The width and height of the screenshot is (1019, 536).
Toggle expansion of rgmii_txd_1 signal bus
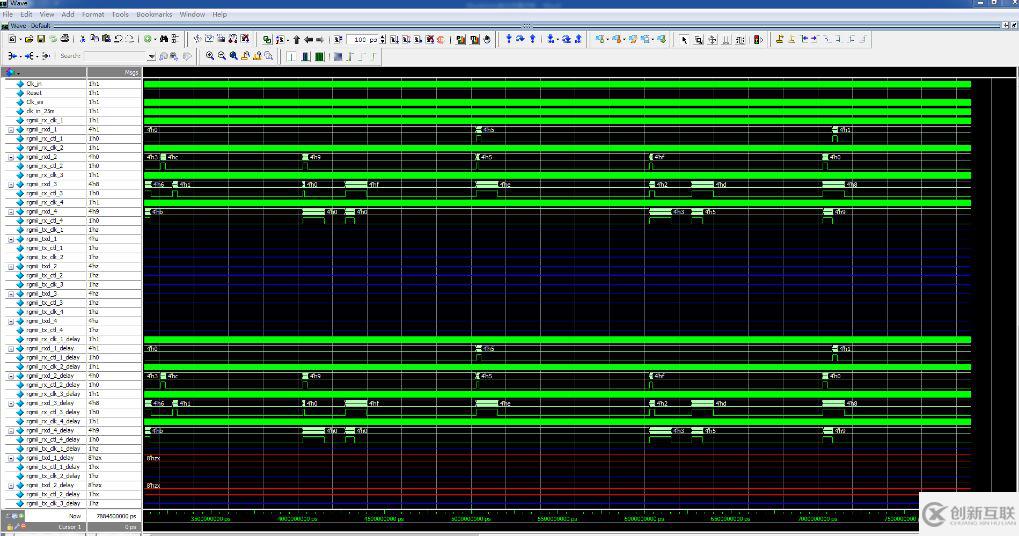click(11, 239)
